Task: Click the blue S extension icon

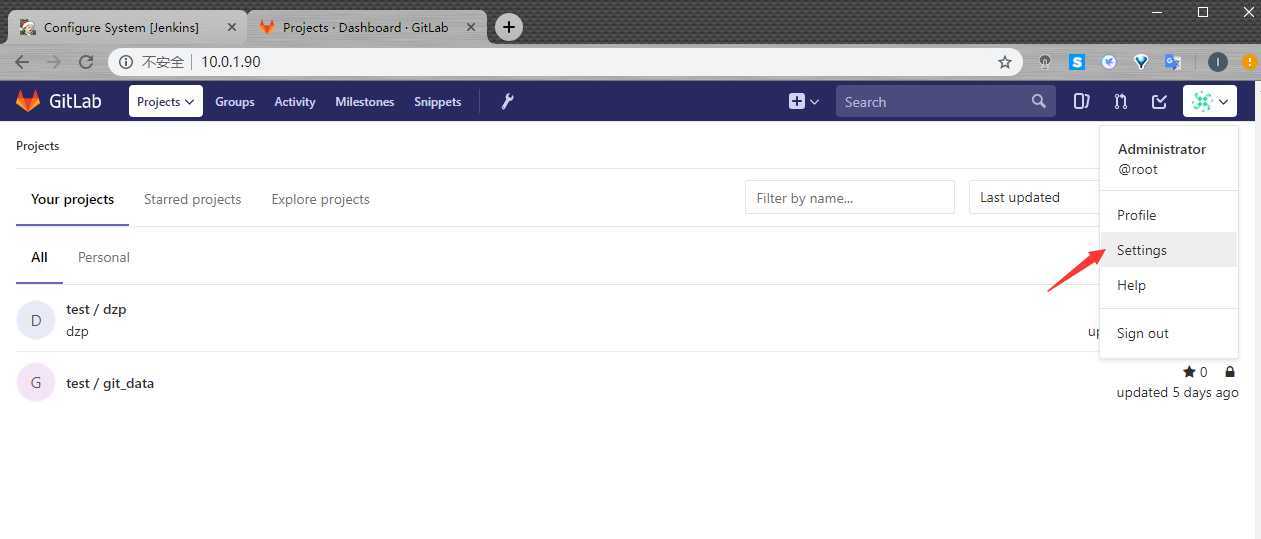Action: pos(1077,62)
